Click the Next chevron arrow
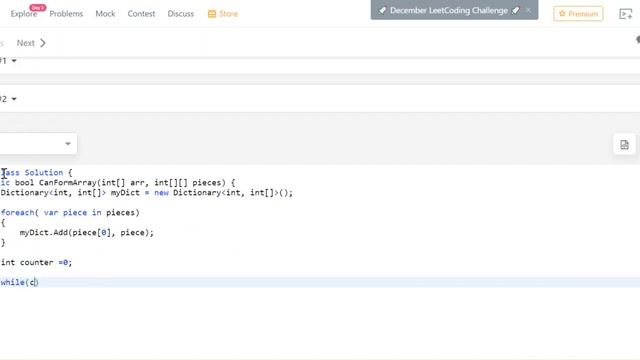The height and width of the screenshot is (360, 640). coord(43,43)
